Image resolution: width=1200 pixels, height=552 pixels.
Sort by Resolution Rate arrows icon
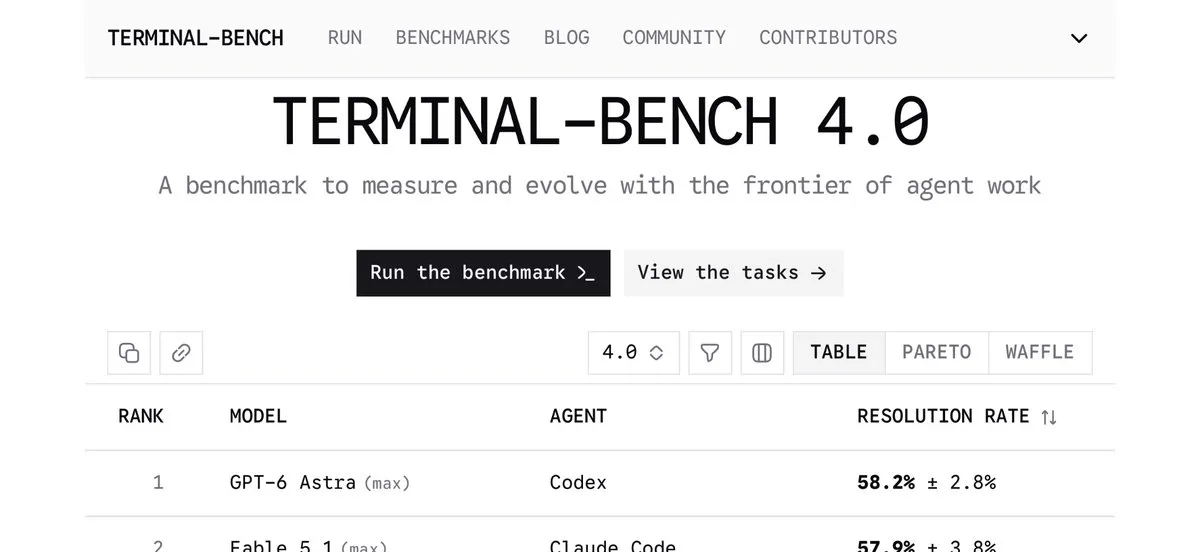(1049, 417)
